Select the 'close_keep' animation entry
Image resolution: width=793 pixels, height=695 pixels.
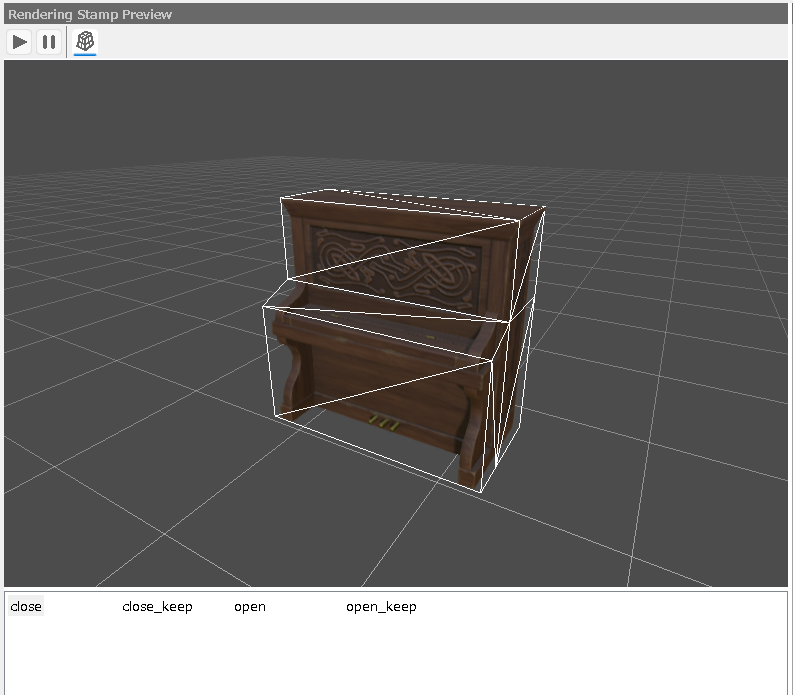tap(157, 607)
